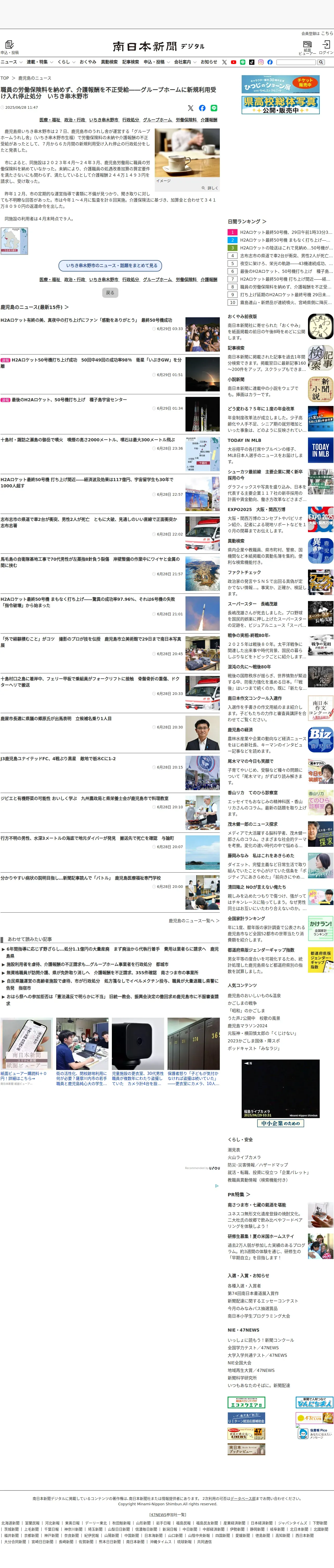The width and height of the screenshot is (334, 1568).
Task: Click 医療・福祉 tag above article
Action: click(x=50, y=120)
